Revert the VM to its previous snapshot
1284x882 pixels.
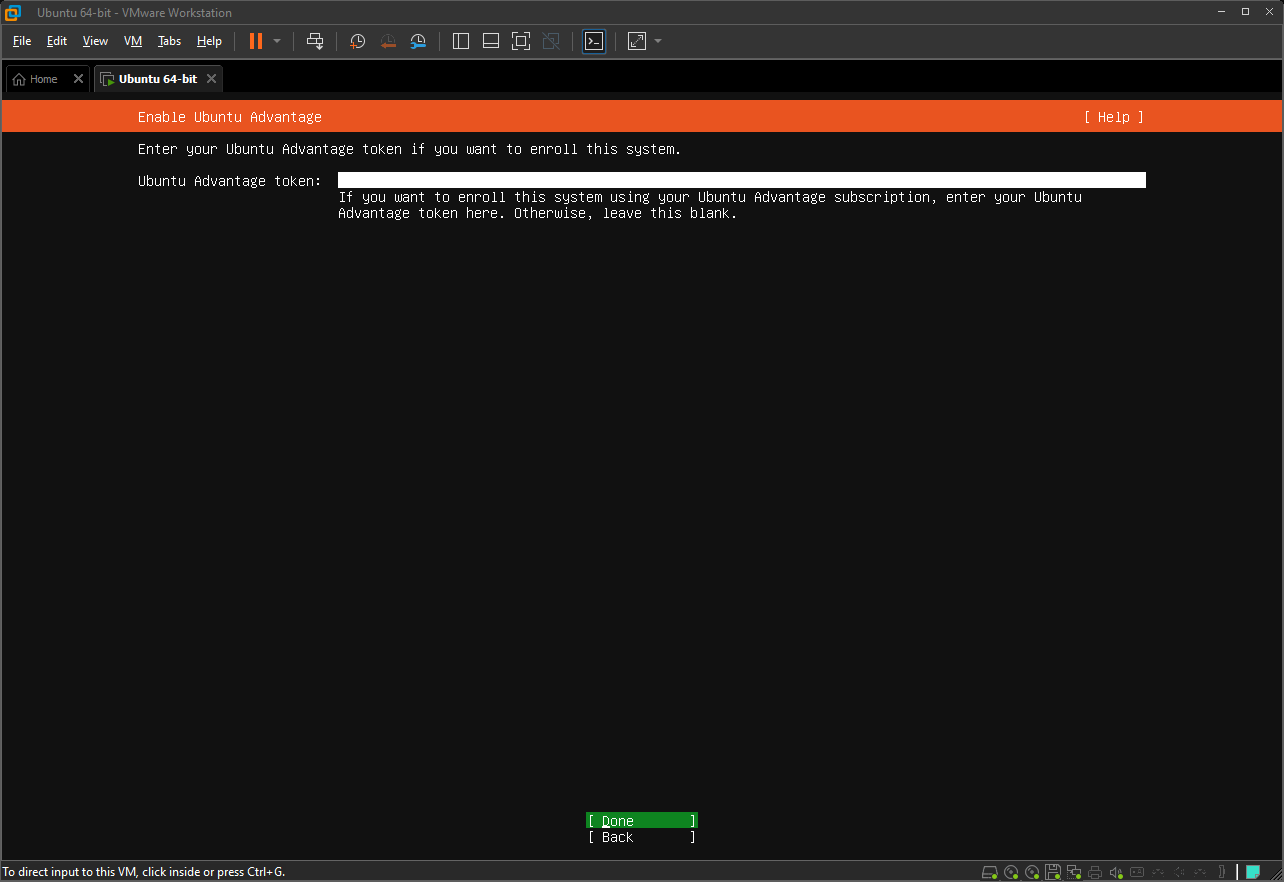(388, 41)
